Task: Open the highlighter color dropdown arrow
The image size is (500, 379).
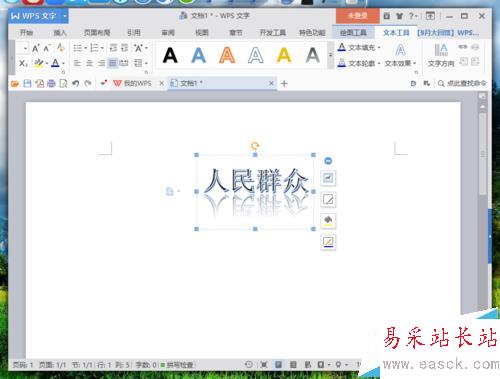Action: [47, 63]
